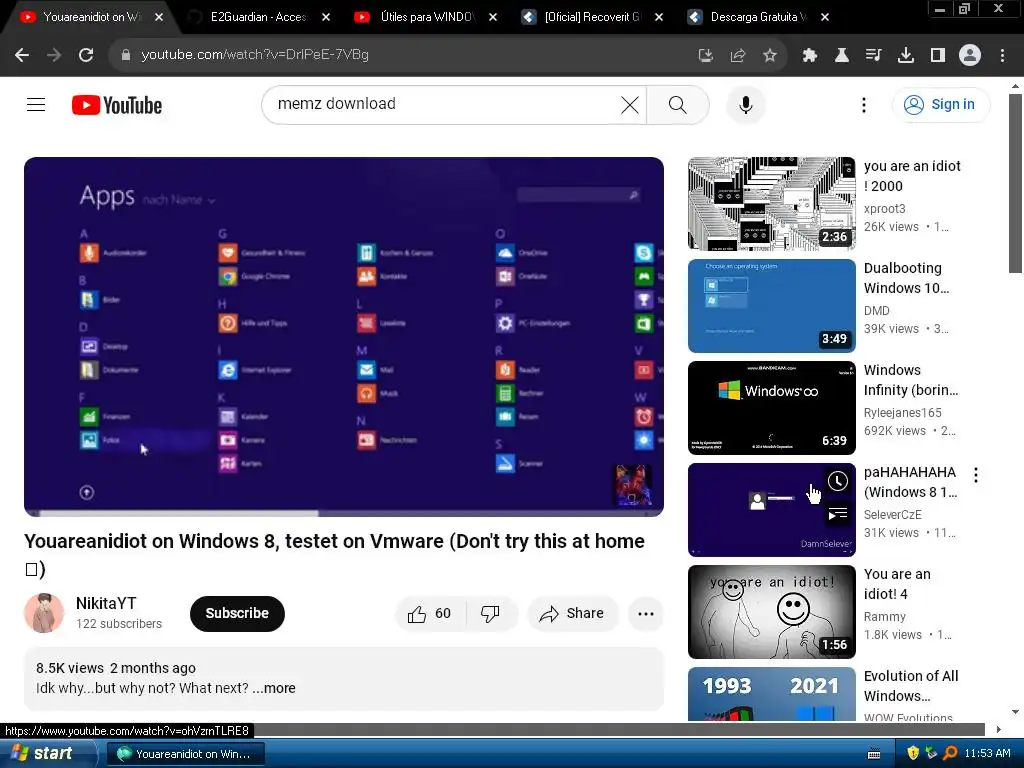Open 'paHAHAHAHA (Windows 8 1...' video title
The height and width of the screenshot is (768, 1024).
tap(910, 482)
